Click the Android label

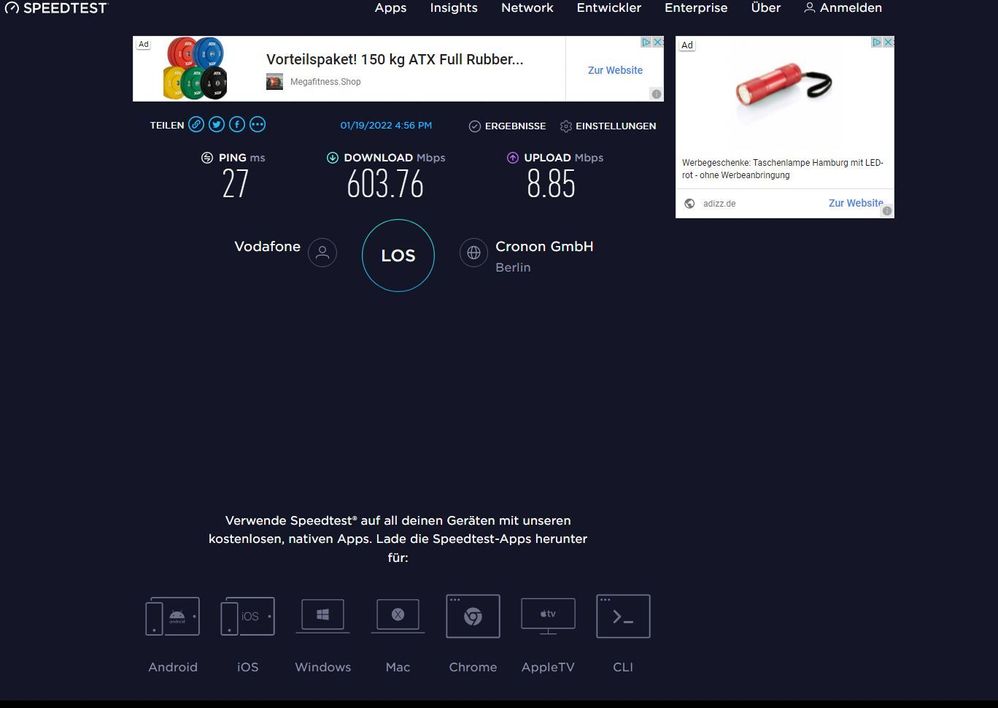click(x=172, y=667)
